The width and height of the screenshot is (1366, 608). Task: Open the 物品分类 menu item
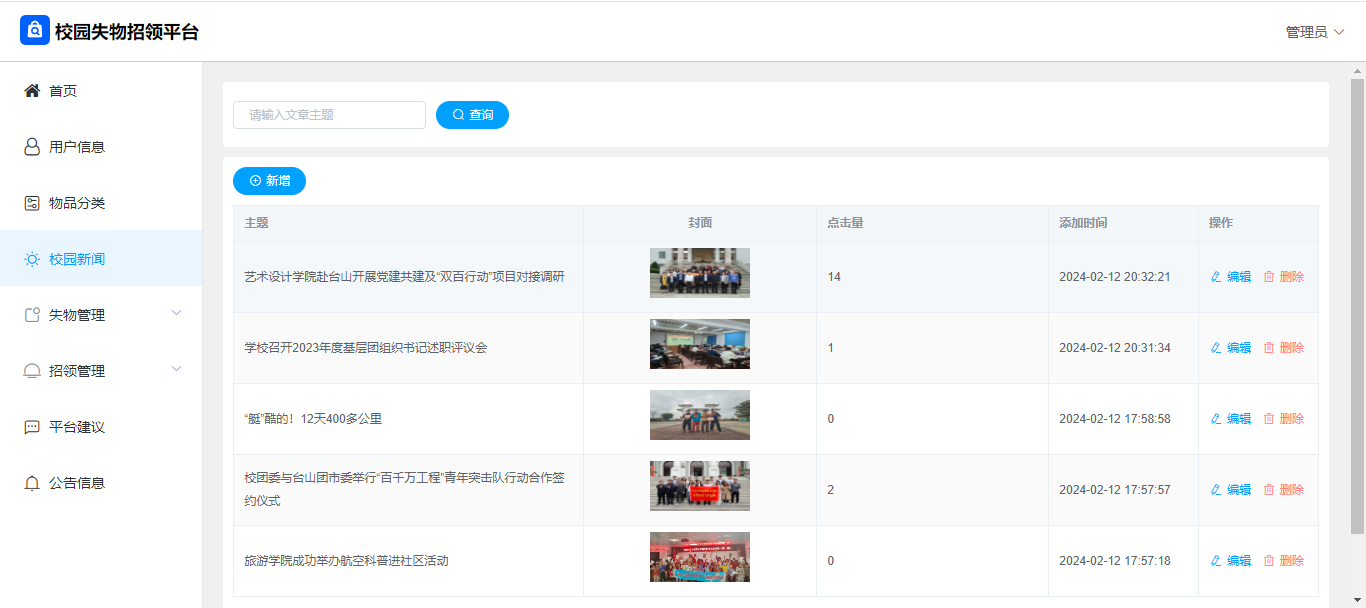(x=77, y=203)
